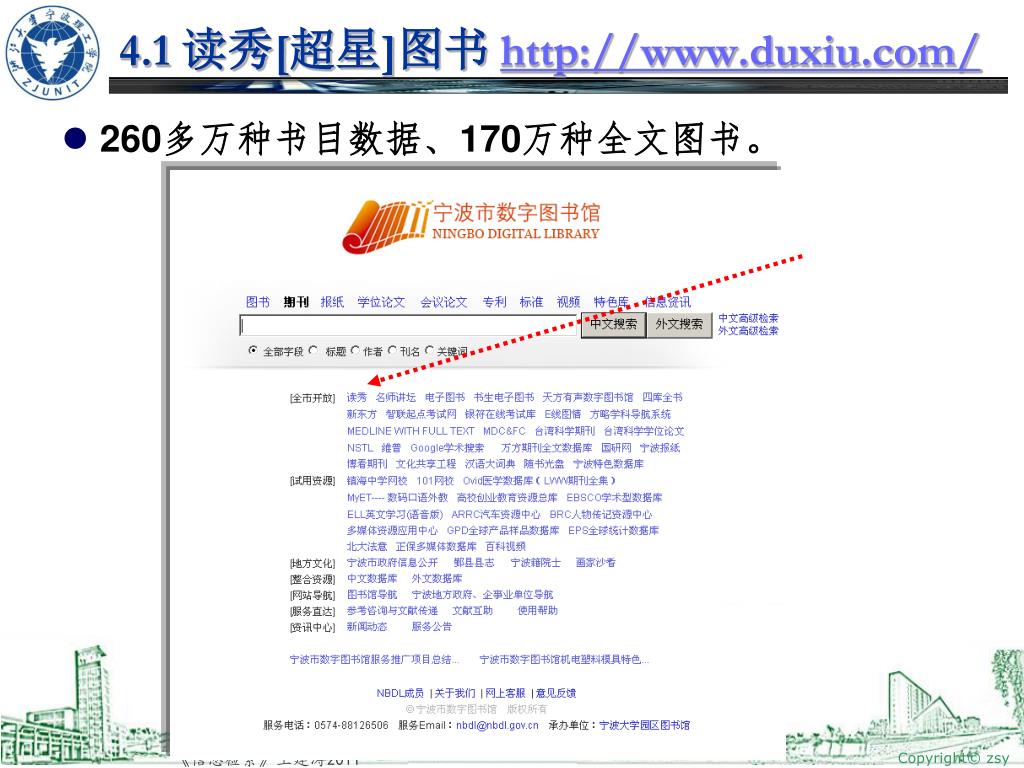This screenshot has height=768, width=1024.
Task: Open the MEDLINE WITH FULL TEXT link
Action: (x=411, y=431)
